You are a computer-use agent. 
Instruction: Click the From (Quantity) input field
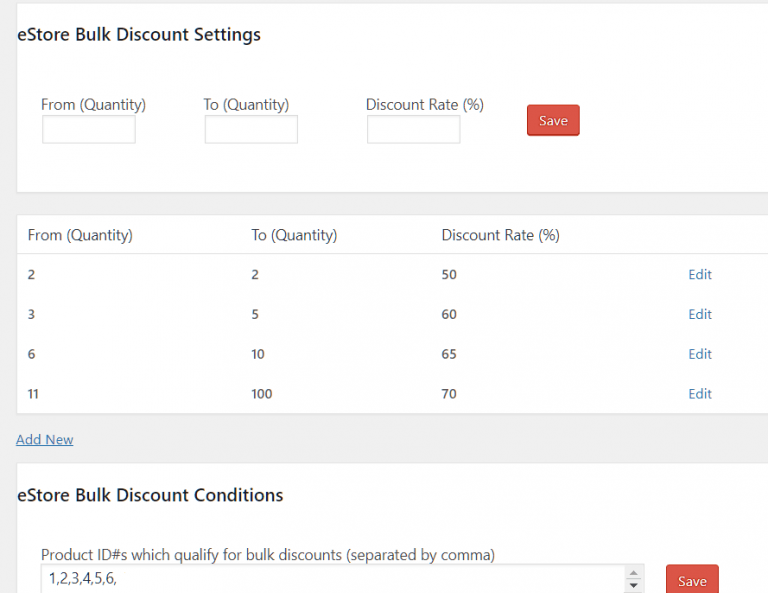89,129
